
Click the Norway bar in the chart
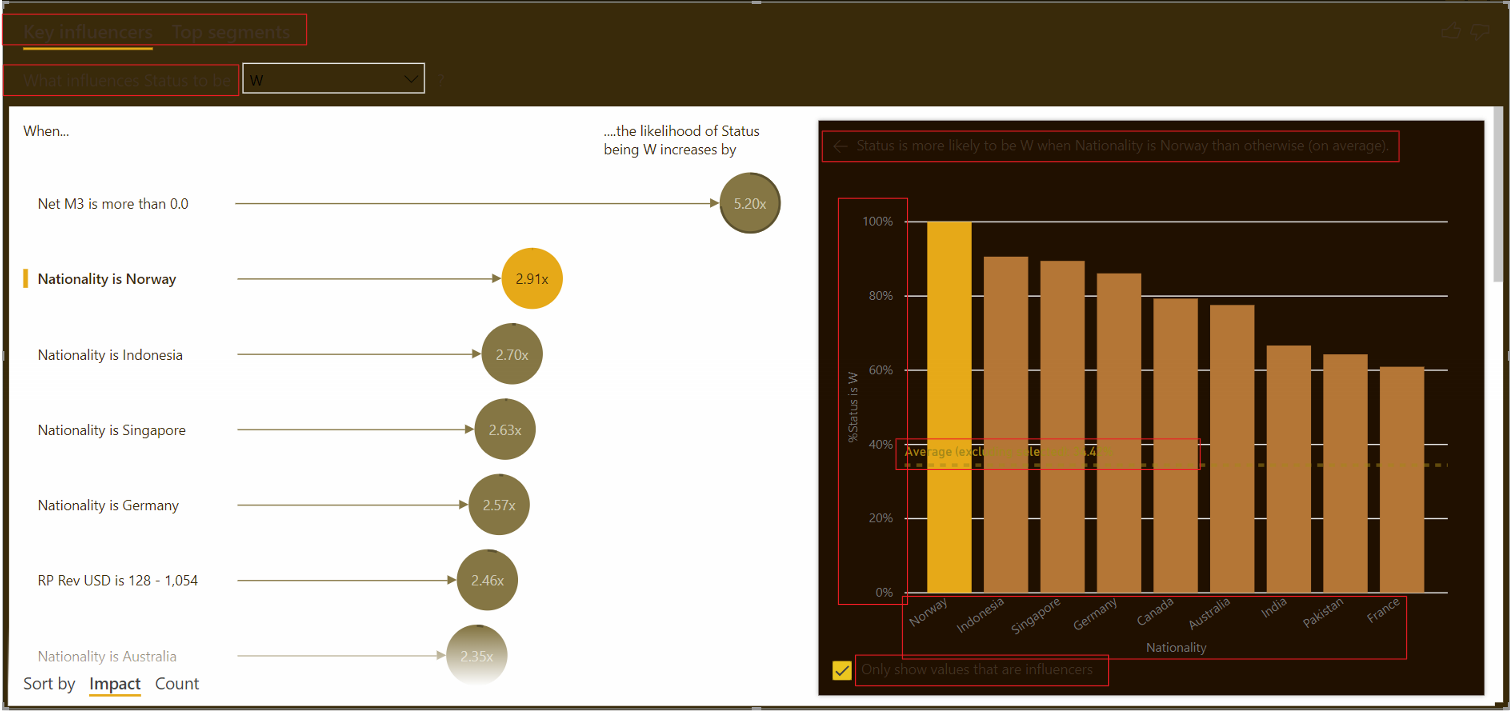click(x=949, y=407)
